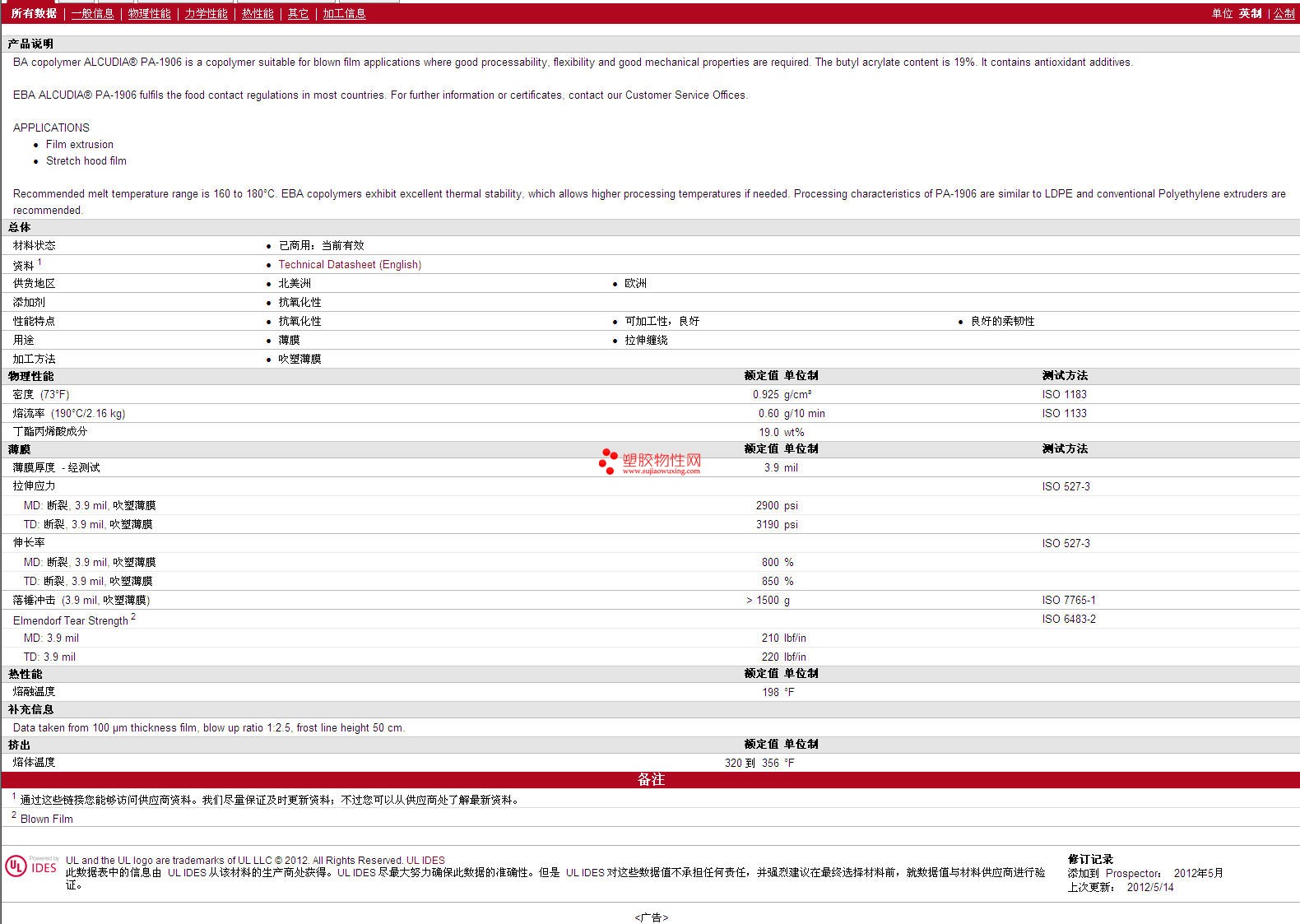Open the 其它 tab
This screenshot has width=1300, height=924.
298,14
